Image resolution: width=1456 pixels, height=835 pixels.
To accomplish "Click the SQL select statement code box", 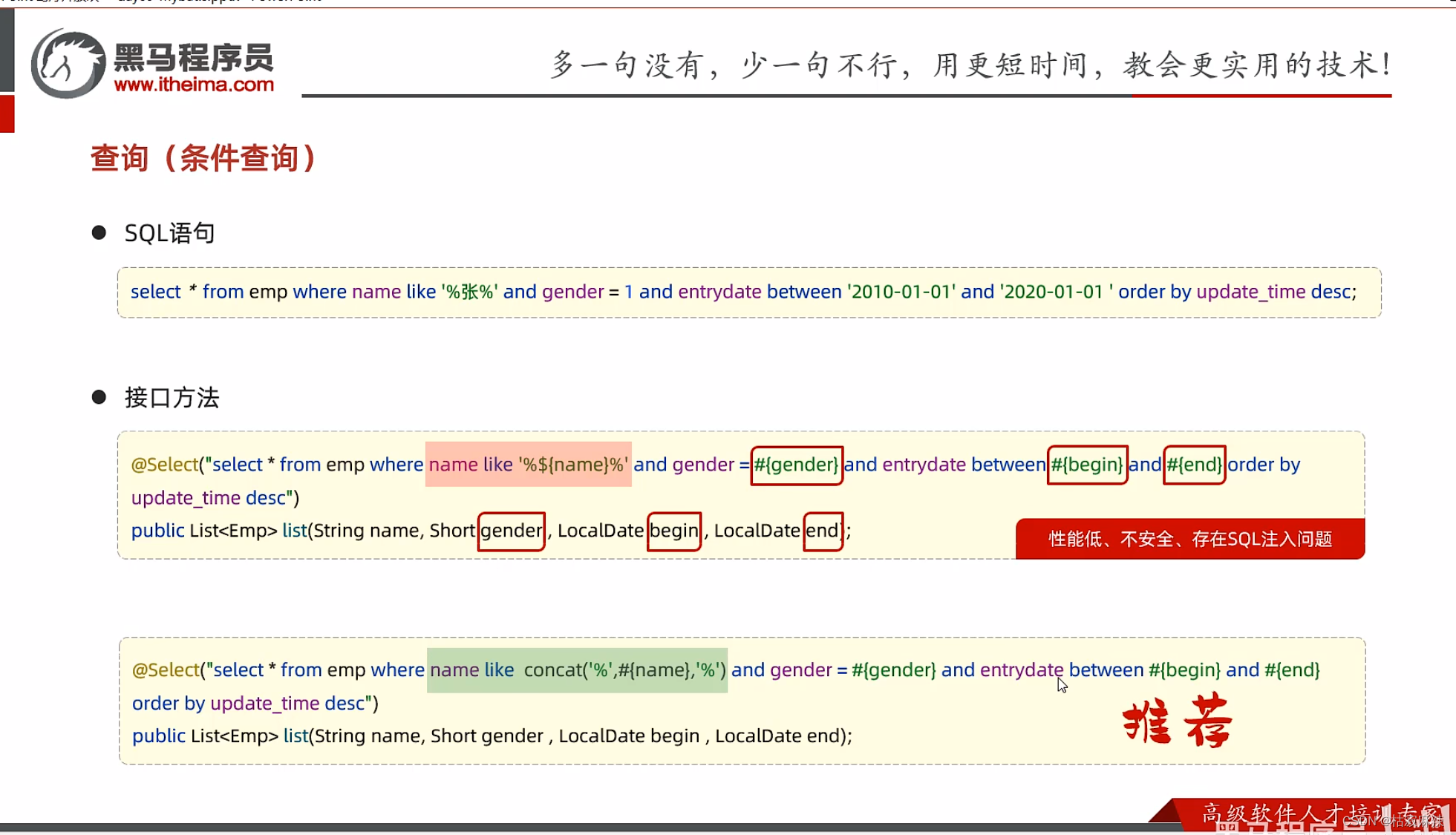I will click(x=748, y=292).
